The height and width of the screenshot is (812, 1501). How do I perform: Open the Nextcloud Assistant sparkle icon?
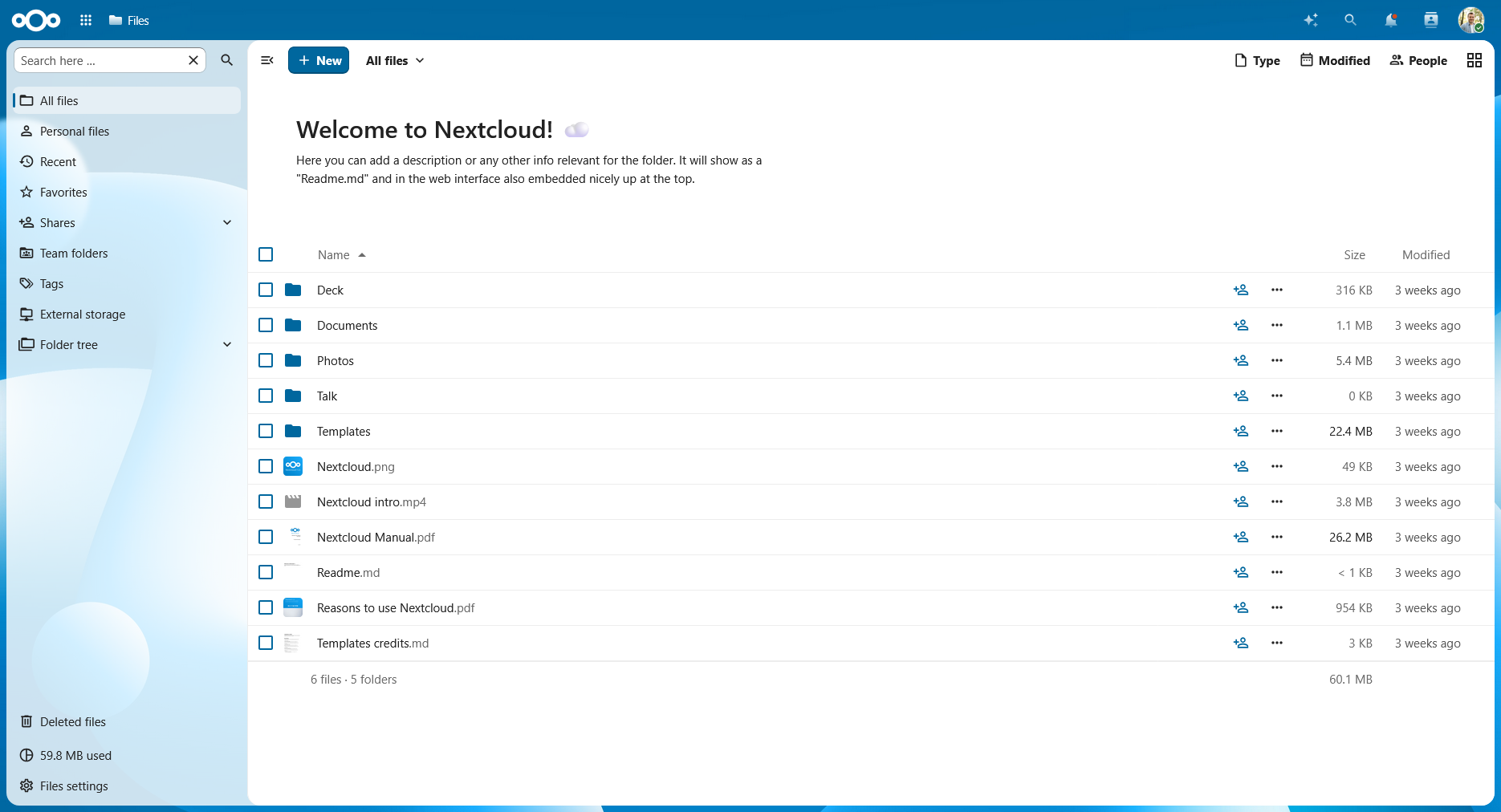coord(1311,20)
